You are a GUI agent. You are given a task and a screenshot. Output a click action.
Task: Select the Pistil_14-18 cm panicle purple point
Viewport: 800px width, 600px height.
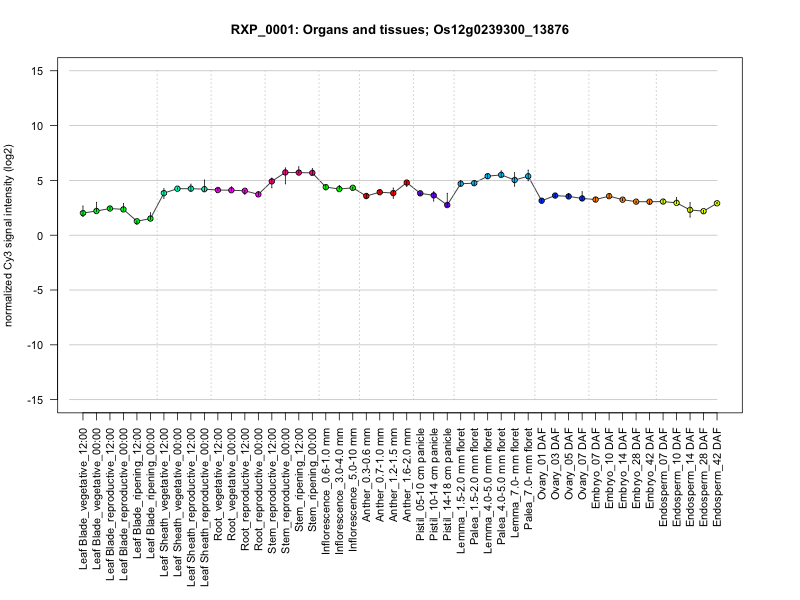tap(447, 205)
